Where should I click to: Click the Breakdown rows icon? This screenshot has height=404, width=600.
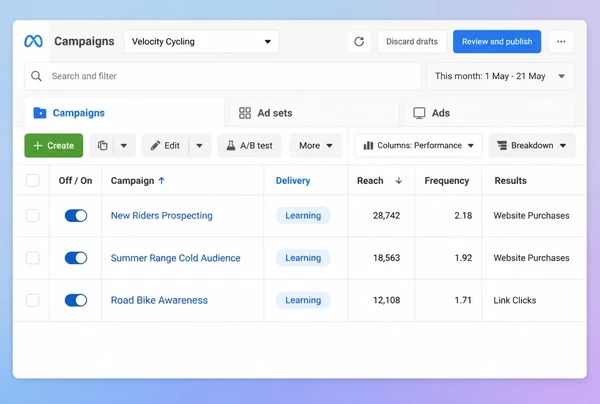click(502, 145)
